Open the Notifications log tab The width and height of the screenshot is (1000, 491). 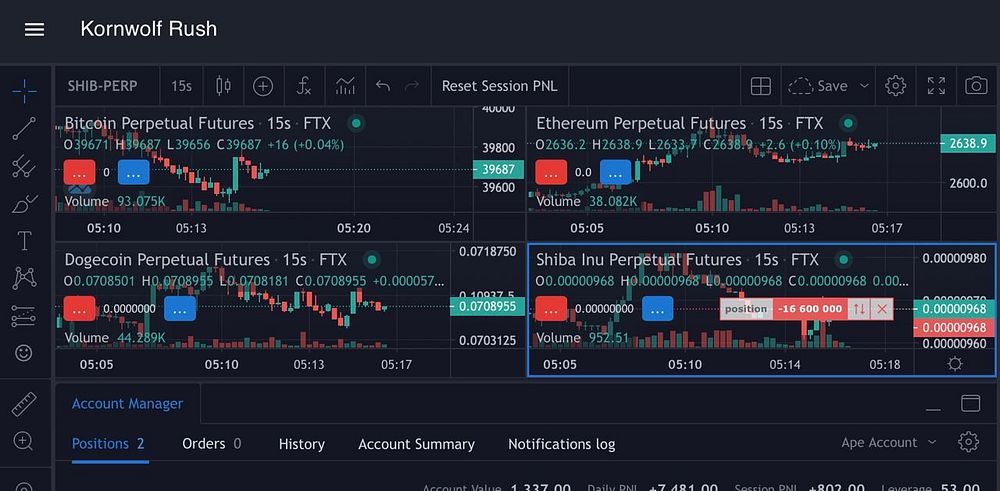561,444
